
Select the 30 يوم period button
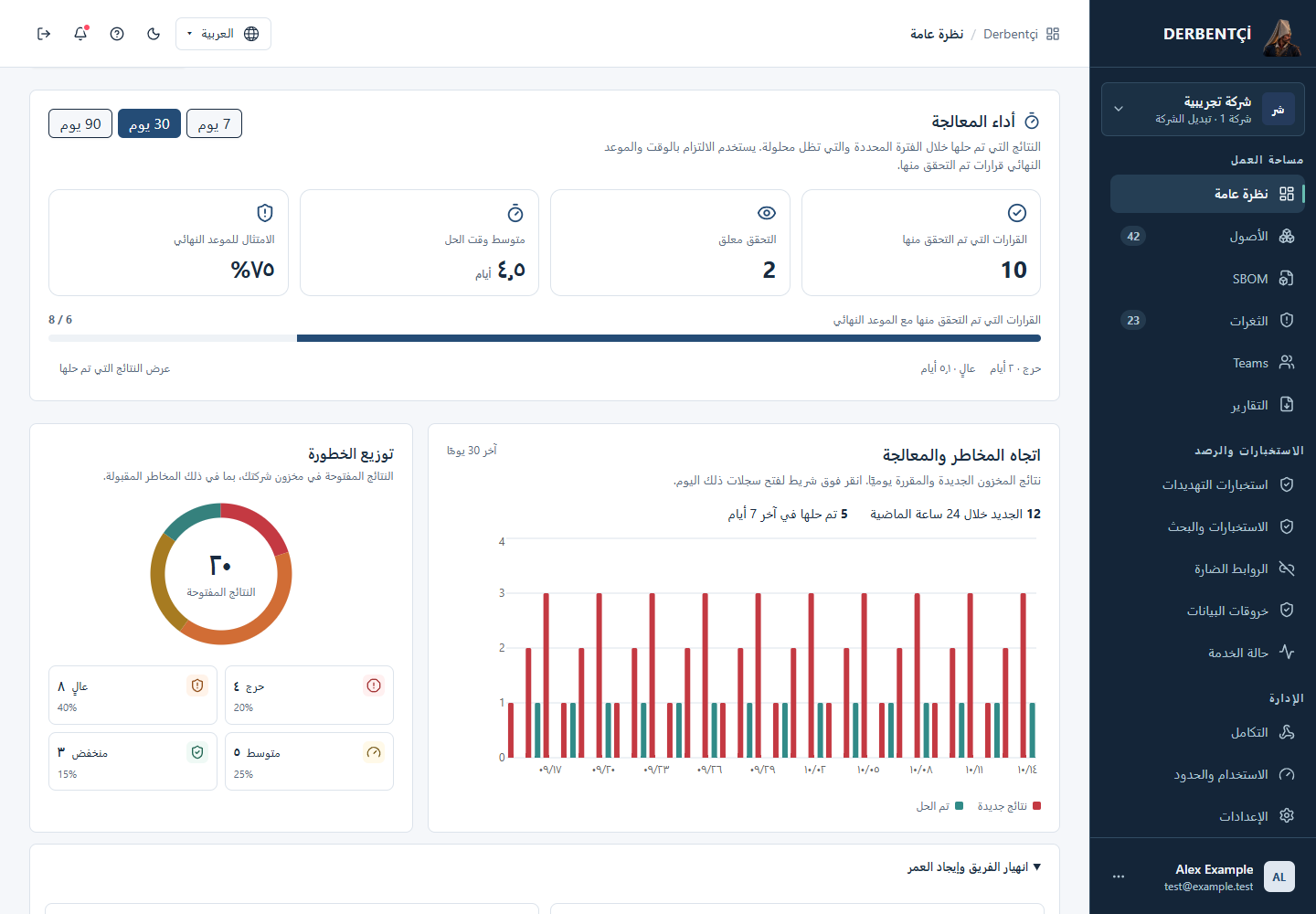(149, 123)
